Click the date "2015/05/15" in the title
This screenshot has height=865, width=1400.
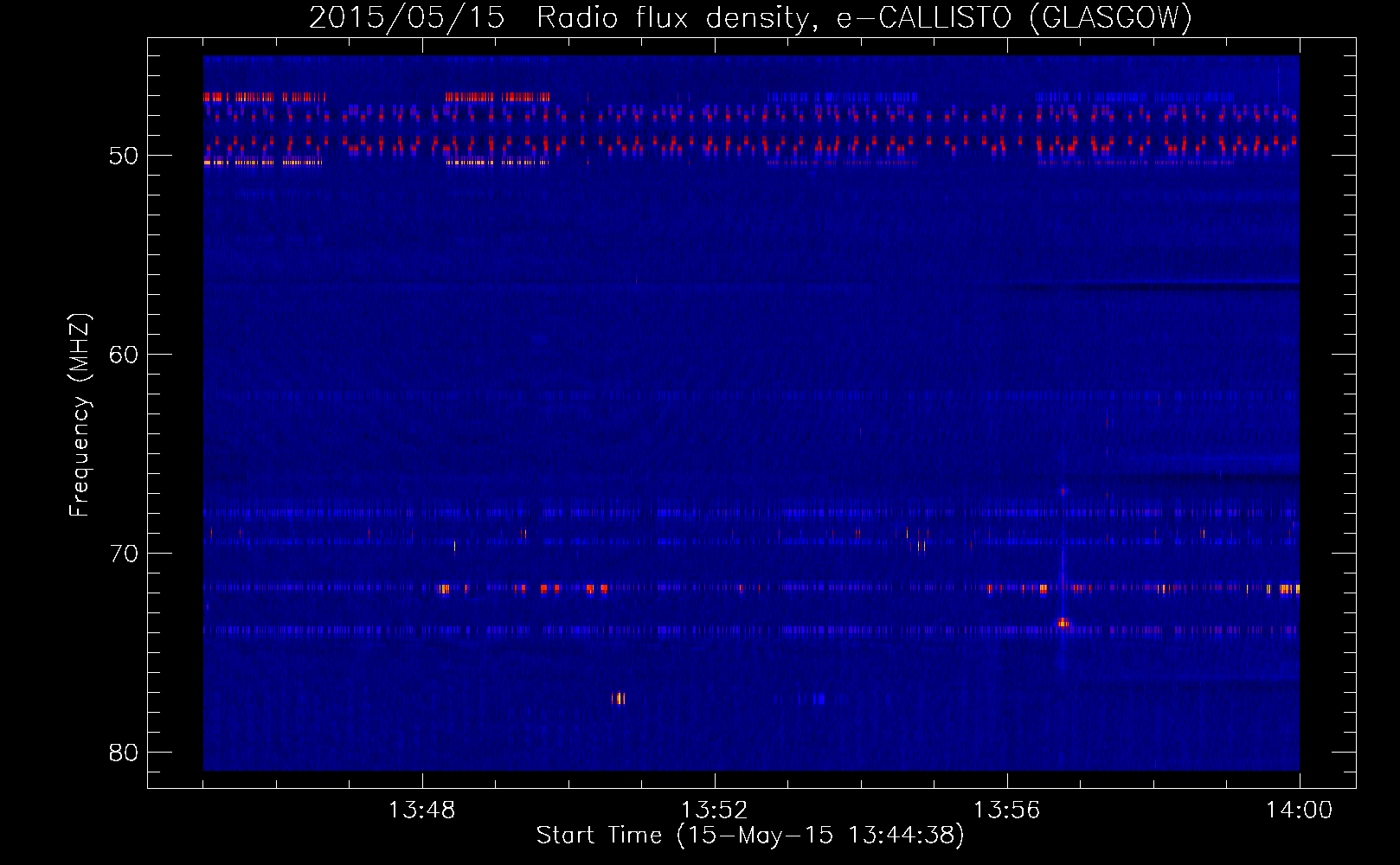click(x=407, y=17)
